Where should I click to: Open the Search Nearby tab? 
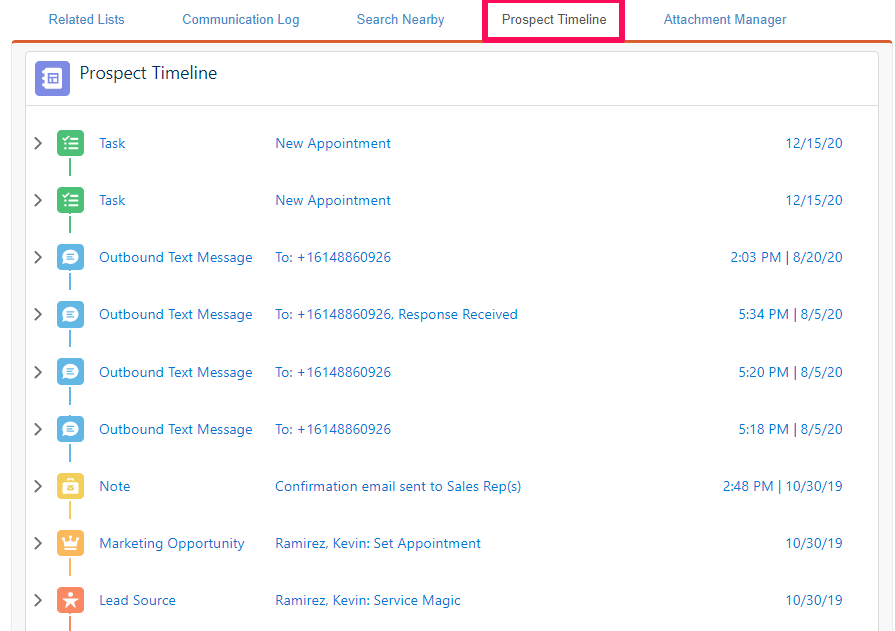(400, 19)
